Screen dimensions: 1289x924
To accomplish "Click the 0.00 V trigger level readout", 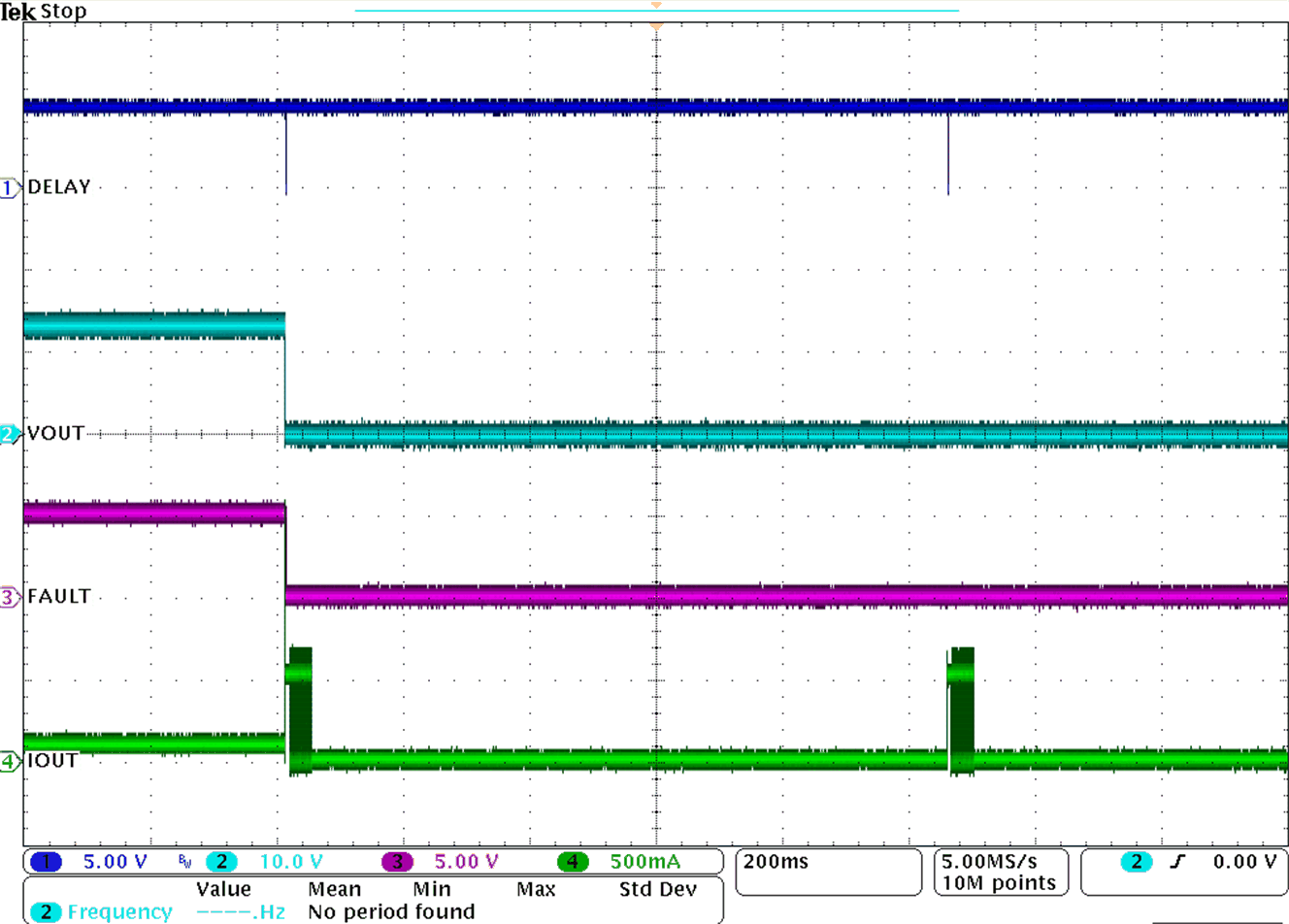I will click(x=1244, y=862).
